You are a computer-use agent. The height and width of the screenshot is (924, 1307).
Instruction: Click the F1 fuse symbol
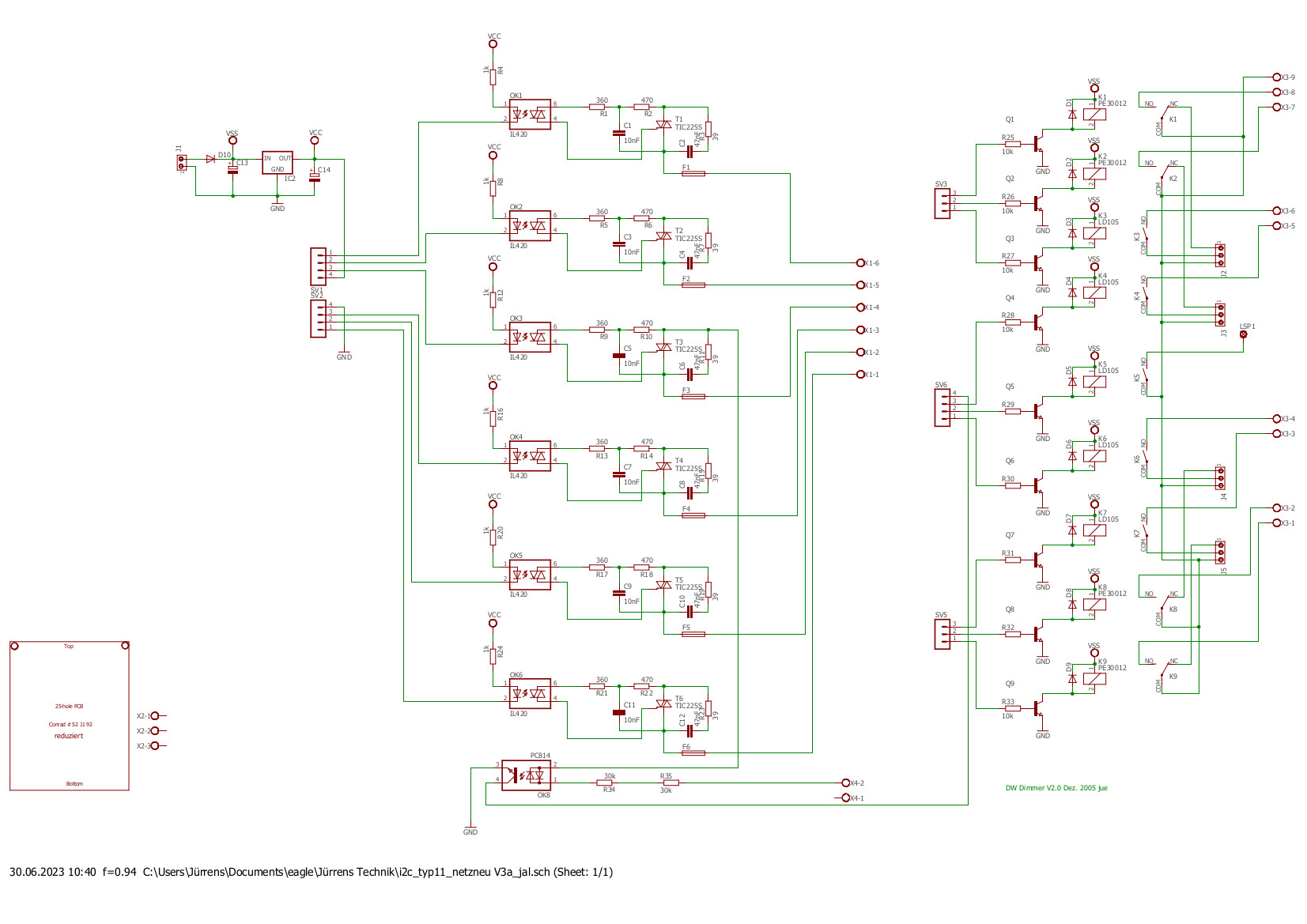coord(693,174)
